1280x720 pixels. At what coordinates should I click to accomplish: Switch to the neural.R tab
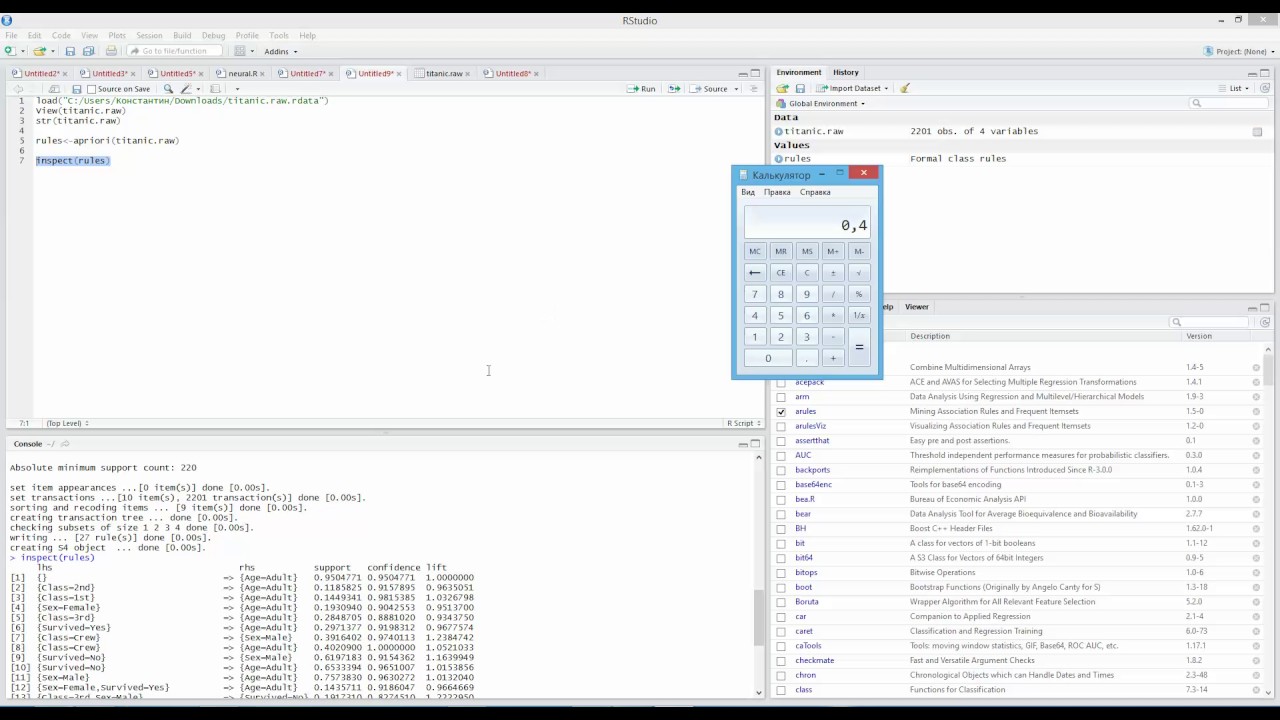[x=243, y=73]
